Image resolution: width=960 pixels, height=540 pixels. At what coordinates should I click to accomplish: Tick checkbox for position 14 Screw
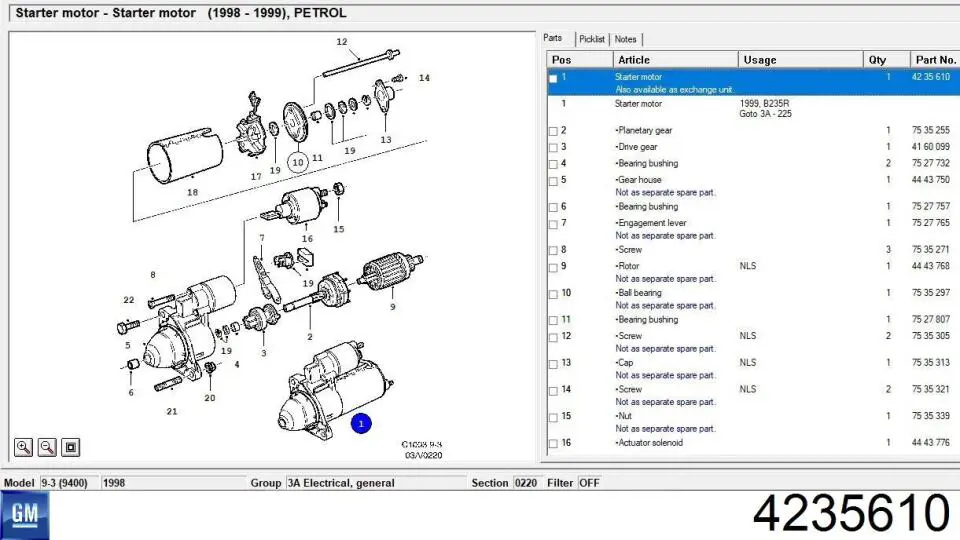click(x=553, y=391)
